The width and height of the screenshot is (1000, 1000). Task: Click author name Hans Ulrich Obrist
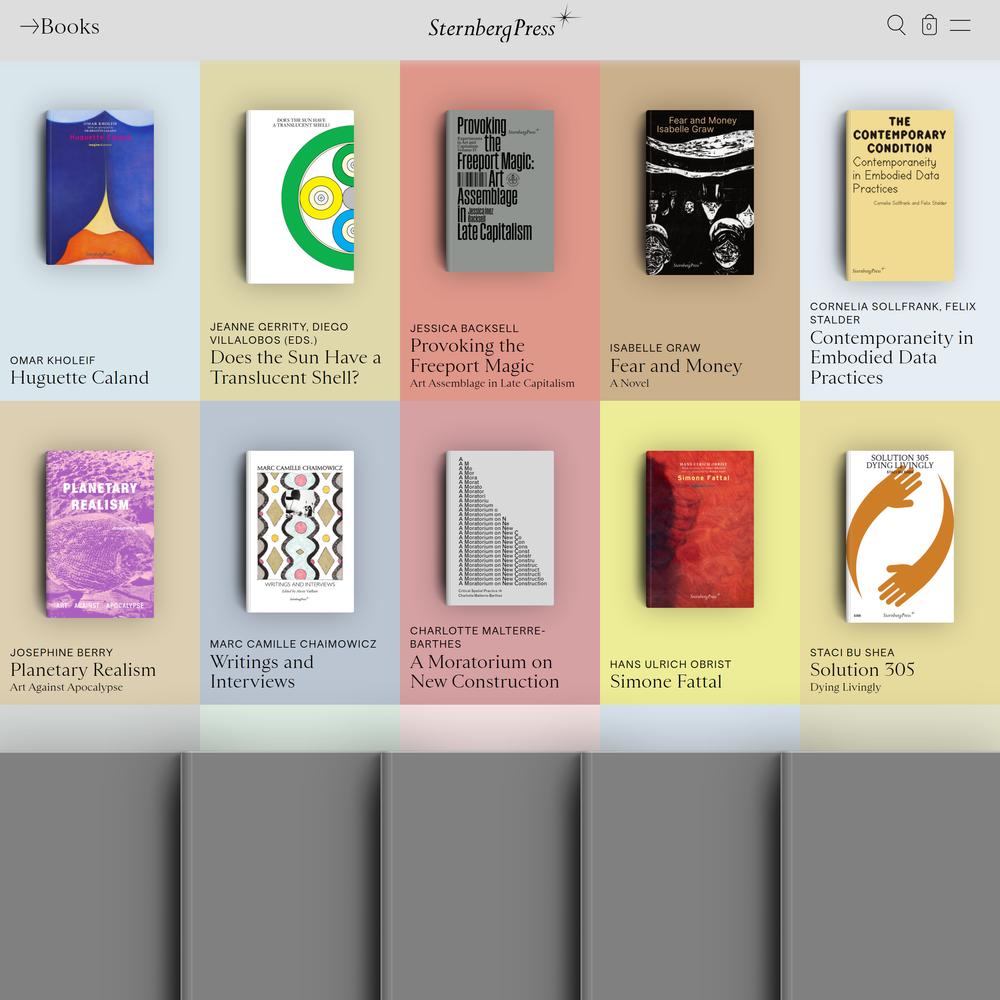click(x=670, y=665)
